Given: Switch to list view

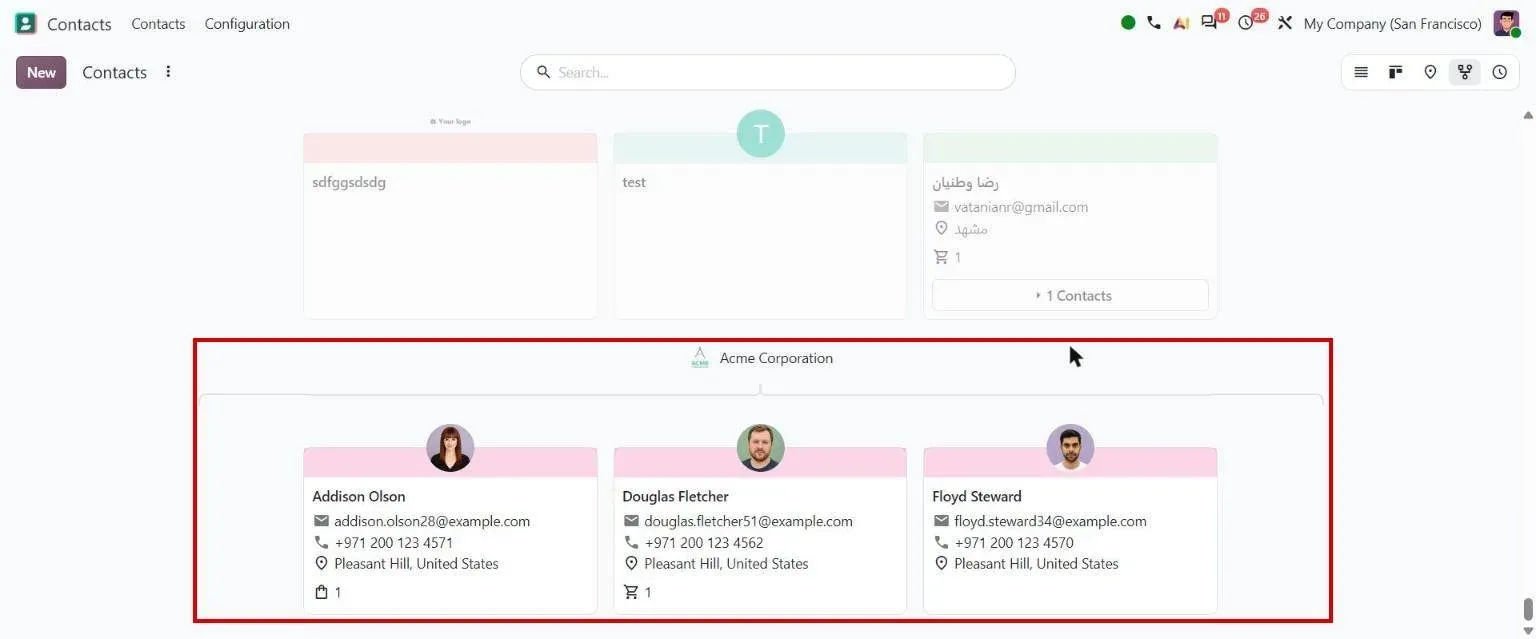Looking at the screenshot, I should point(1361,72).
